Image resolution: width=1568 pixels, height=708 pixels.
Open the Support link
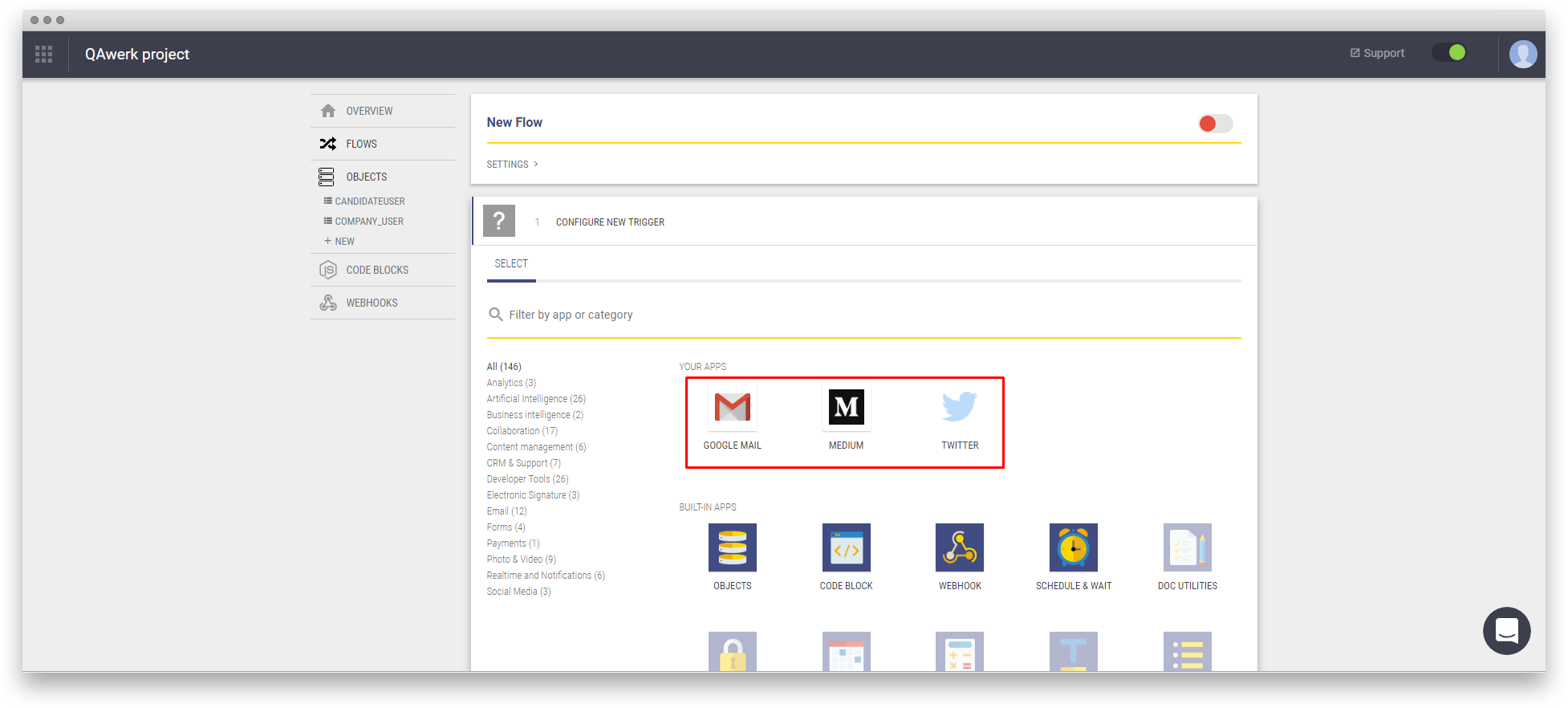(1377, 53)
